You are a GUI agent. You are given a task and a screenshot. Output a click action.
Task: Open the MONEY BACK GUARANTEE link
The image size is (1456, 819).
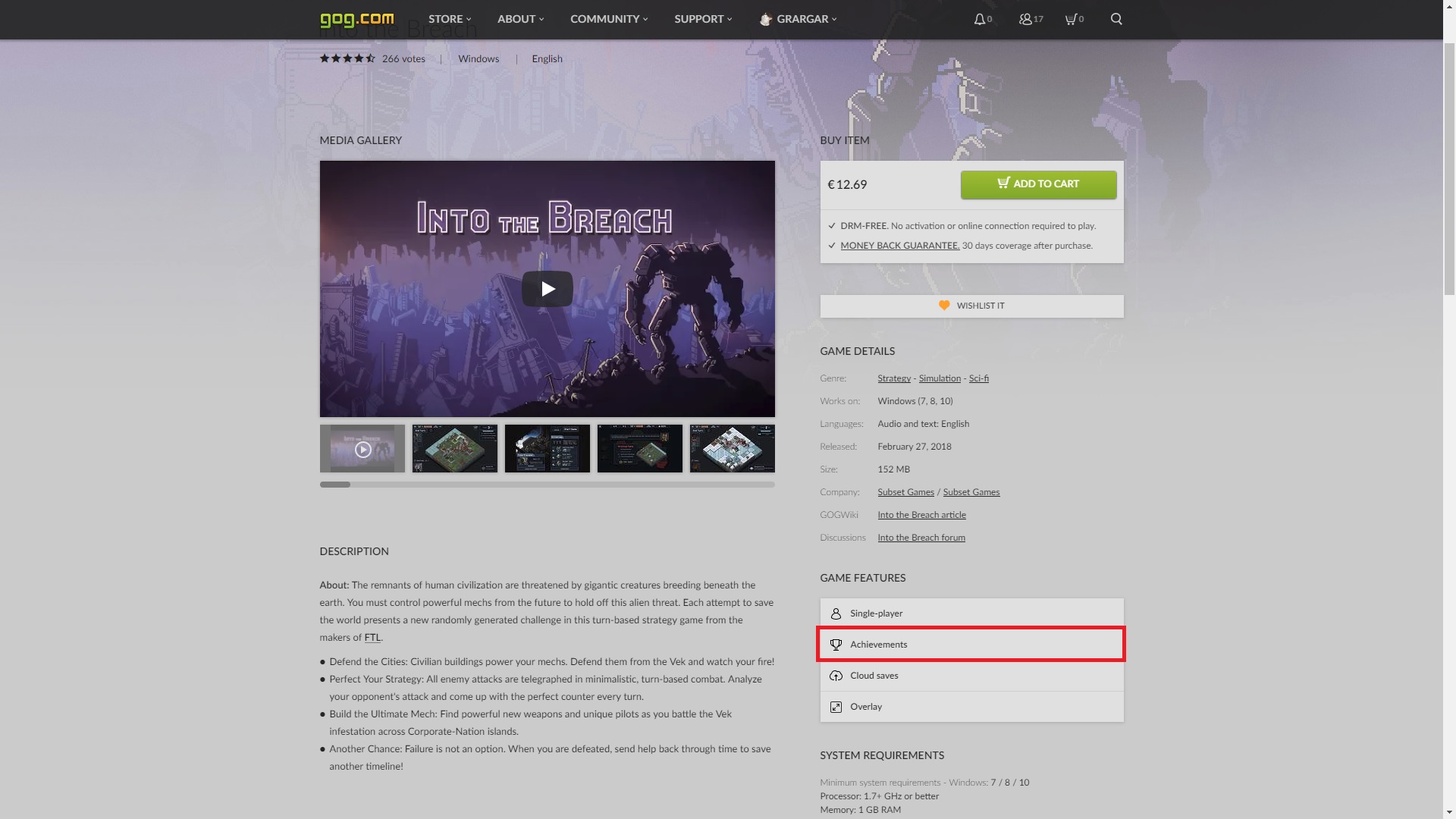coord(899,246)
